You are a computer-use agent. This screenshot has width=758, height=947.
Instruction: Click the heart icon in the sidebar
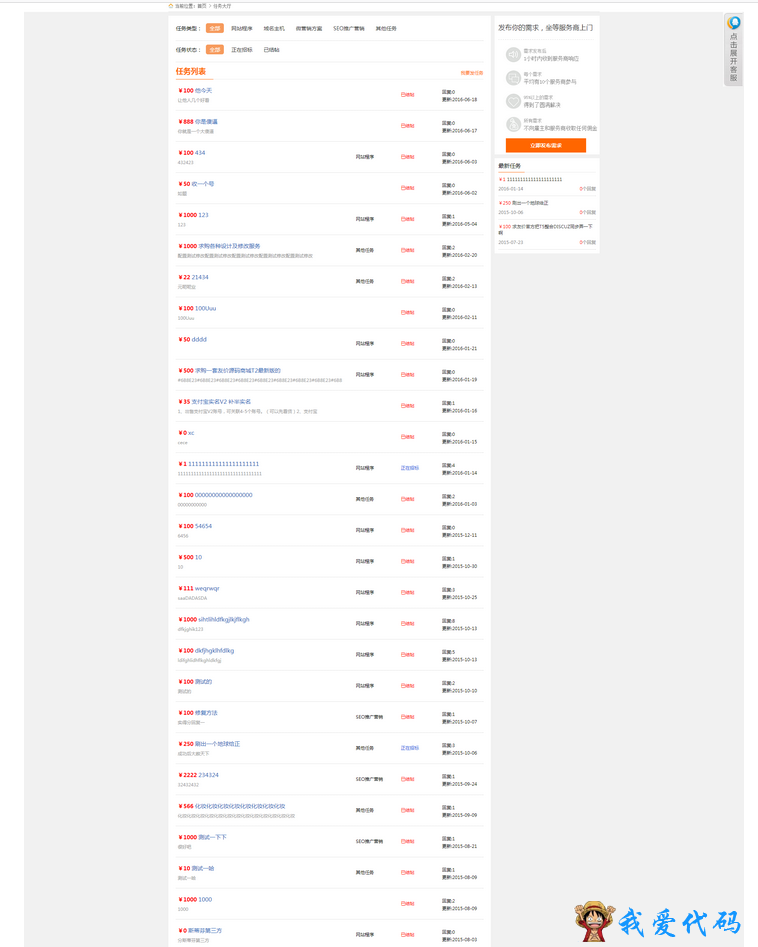(x=513, y=101)
